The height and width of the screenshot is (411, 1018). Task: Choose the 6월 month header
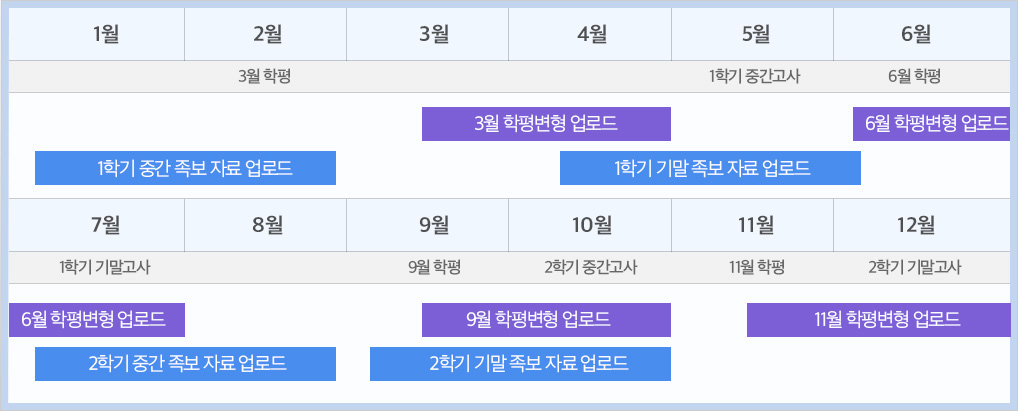coord(916,34)
